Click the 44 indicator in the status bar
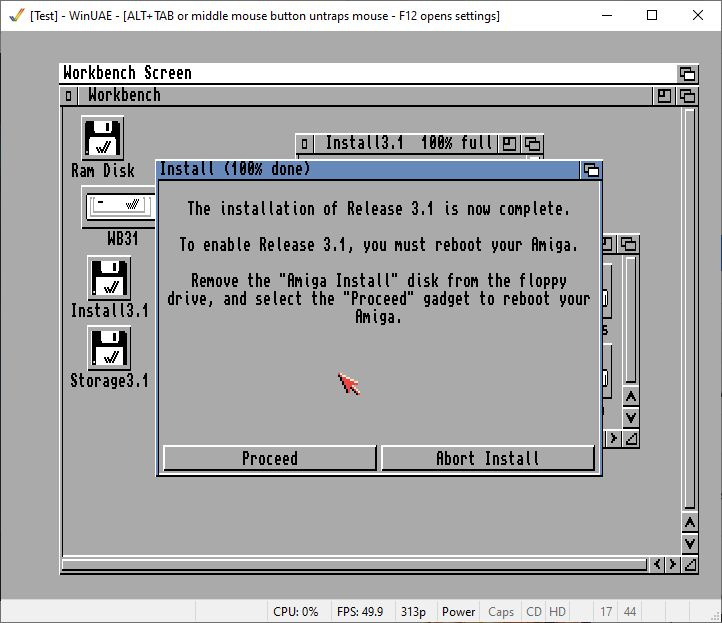722x623 pixels. (x=629, y=611)
